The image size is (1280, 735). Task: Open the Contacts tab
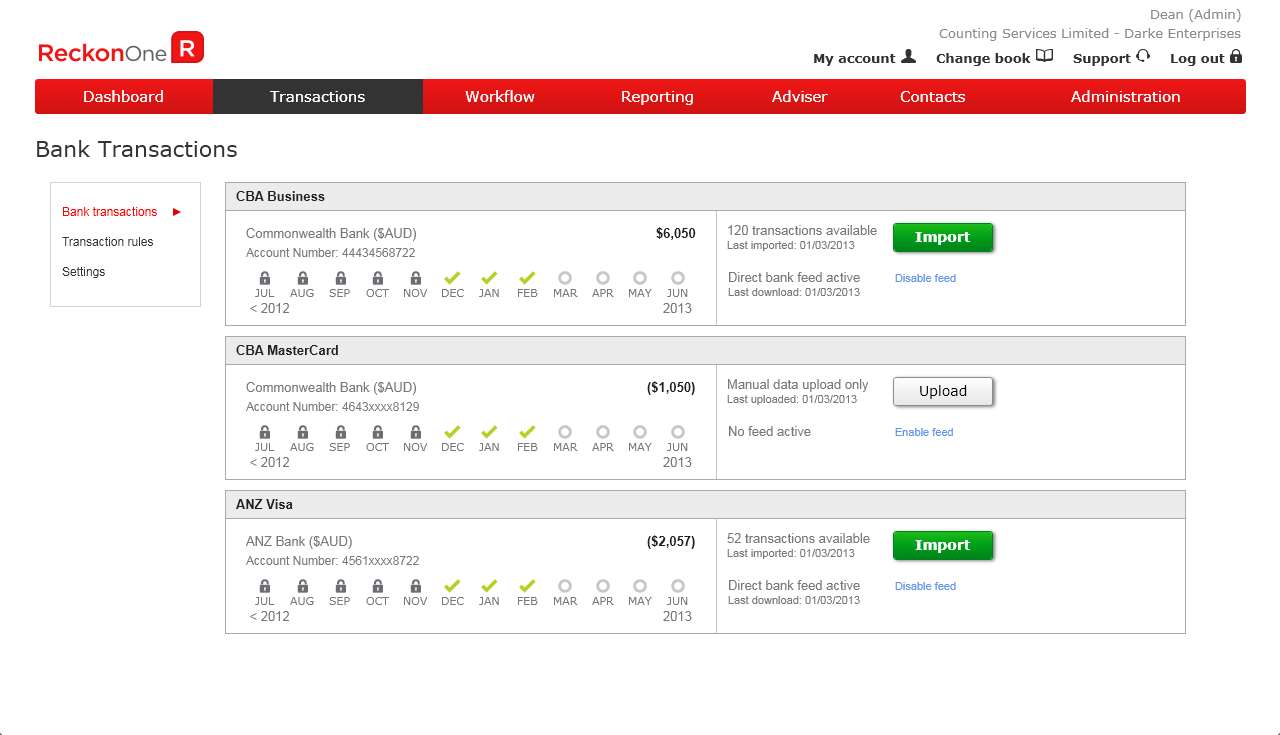[x=932, y=96]
